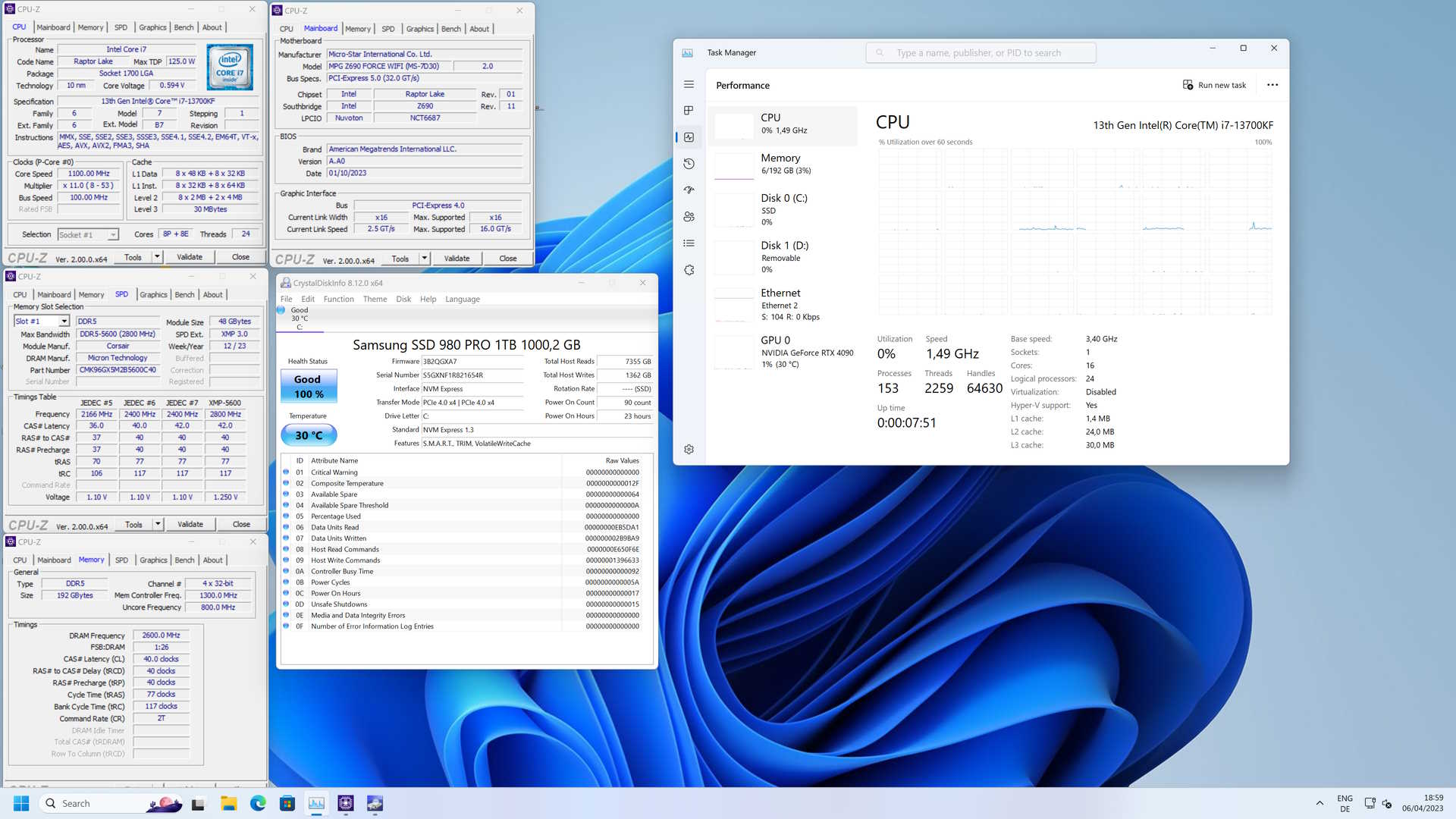
Task: Switch to Bench tab in top-left CPU-Z
Action: (x=184, y=27)
